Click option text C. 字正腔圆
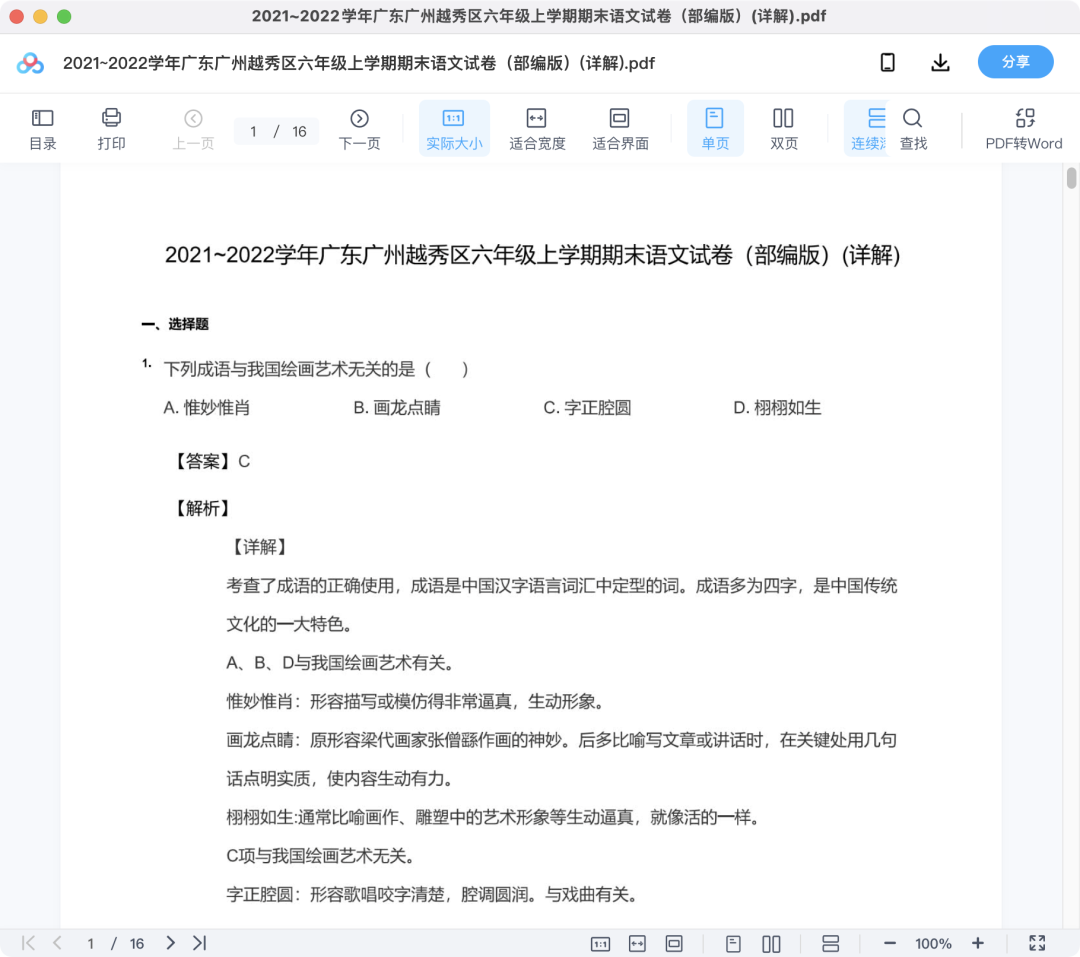The image size is (1080, 957). [587, 408]
